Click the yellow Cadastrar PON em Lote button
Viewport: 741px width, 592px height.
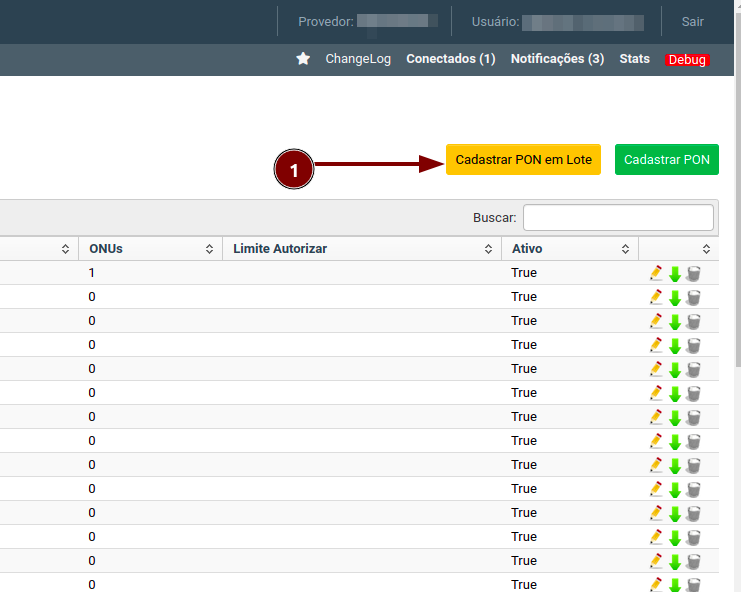[523, 160]
